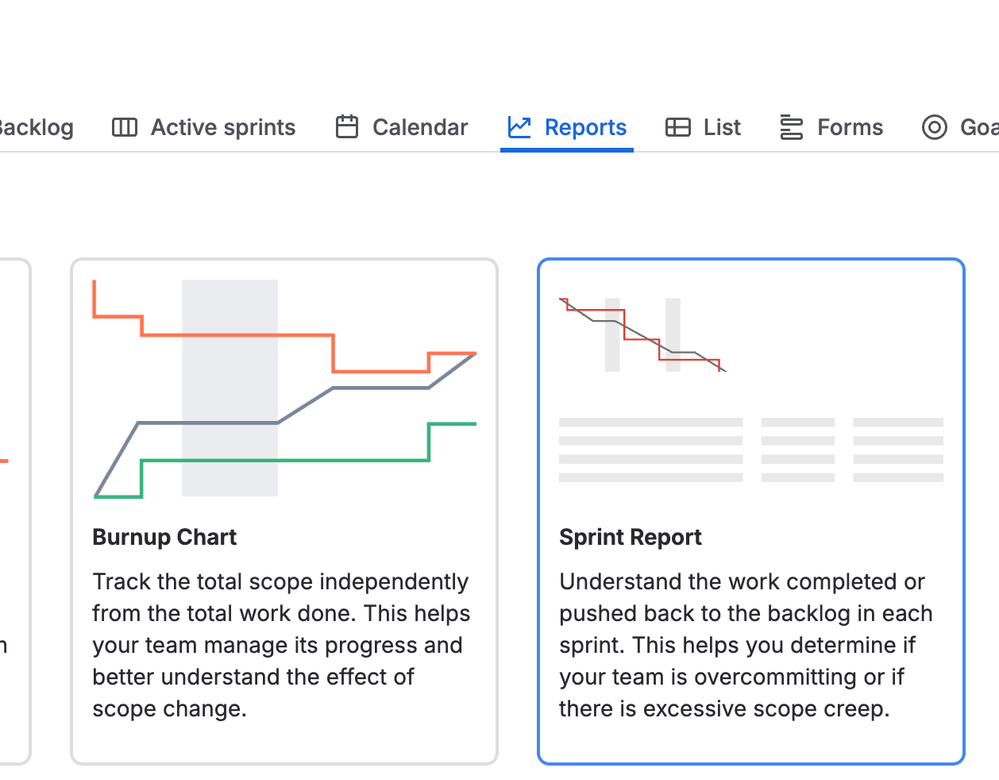
Task: Click the Active sprints board icon
Action: [124, 128]
